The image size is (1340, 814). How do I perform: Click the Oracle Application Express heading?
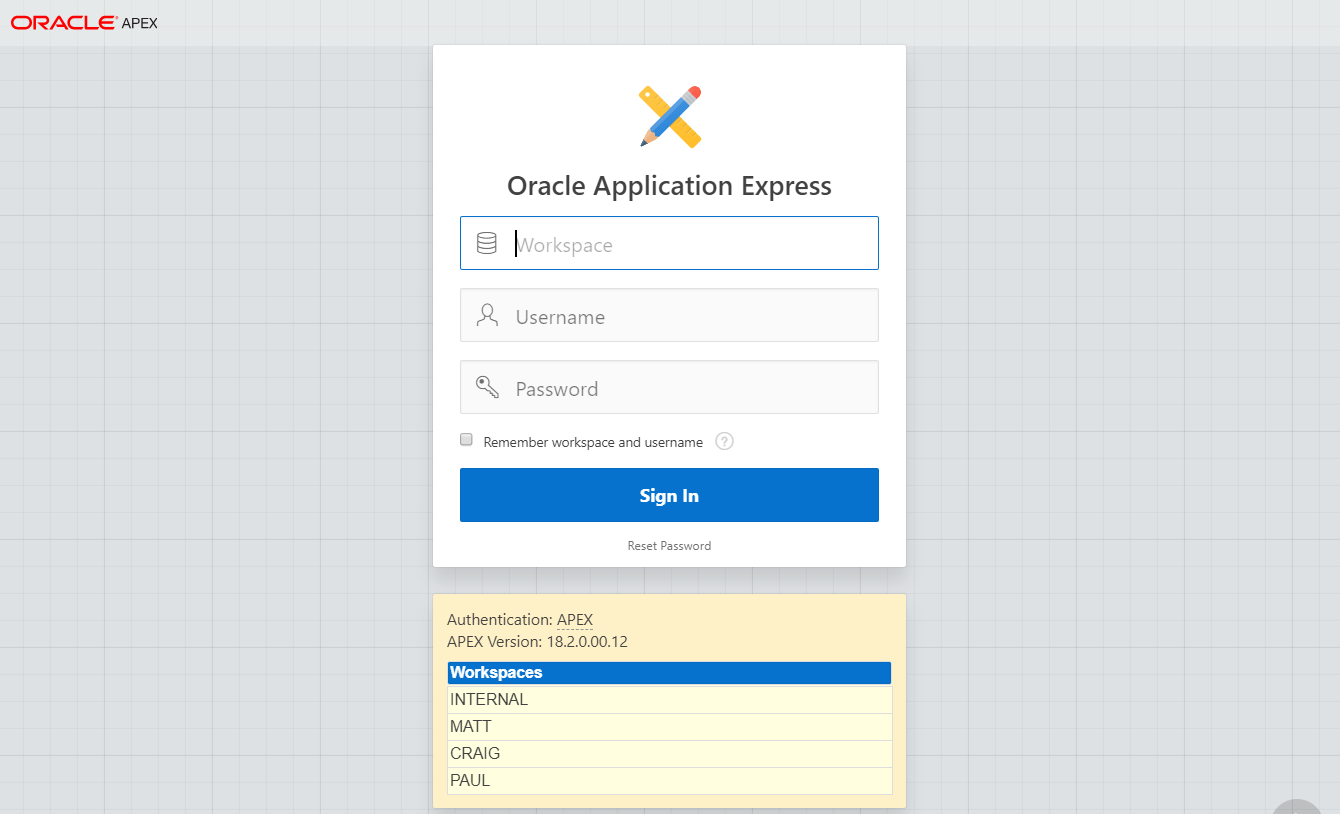pyautogui.click(x=669, y=186)
